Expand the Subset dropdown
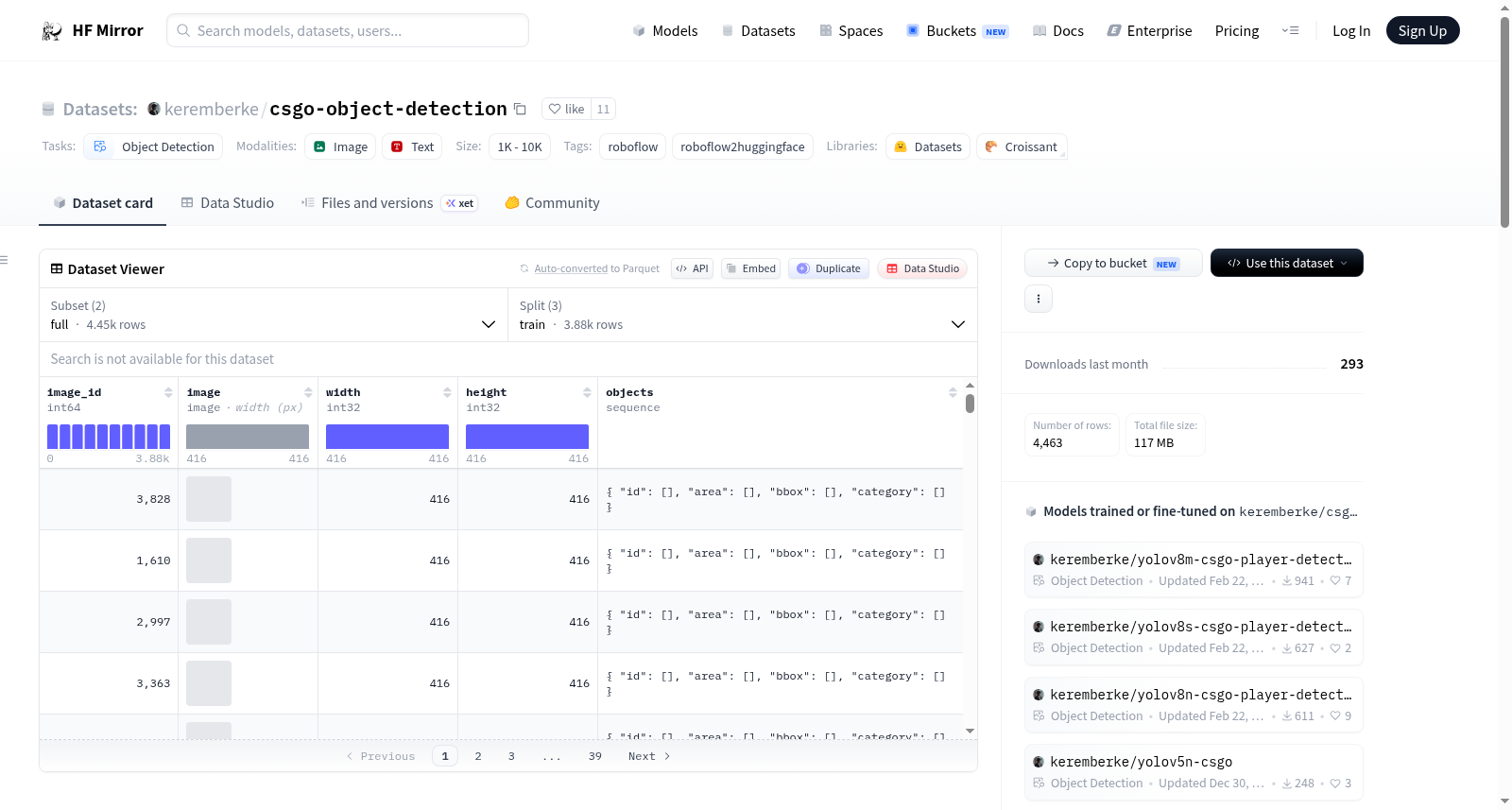The height and width of the screenshot is (810, 1512). (x=273, y=315)
